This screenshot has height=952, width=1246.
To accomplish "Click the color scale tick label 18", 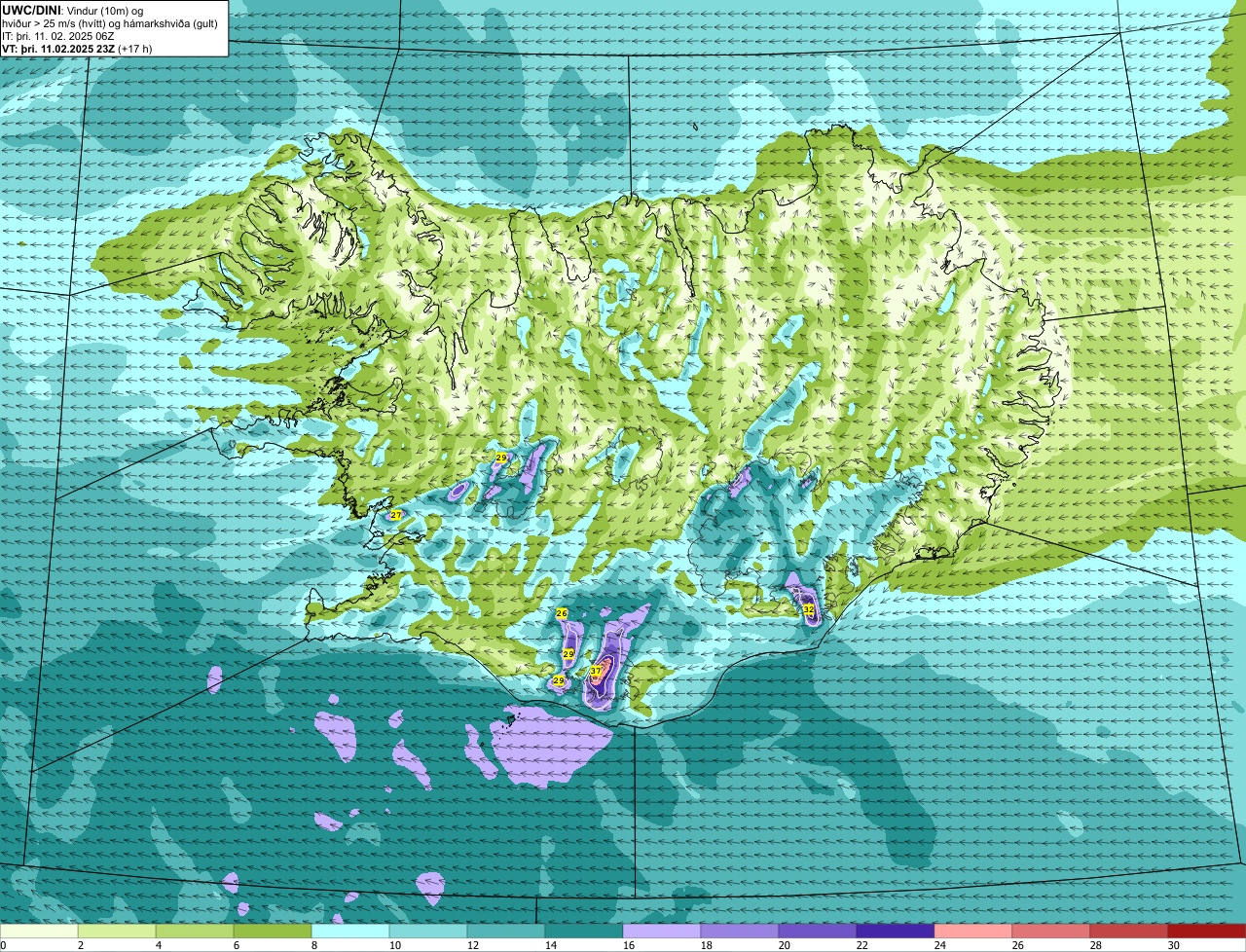I will pyautogui.click(x=706, y=945).
